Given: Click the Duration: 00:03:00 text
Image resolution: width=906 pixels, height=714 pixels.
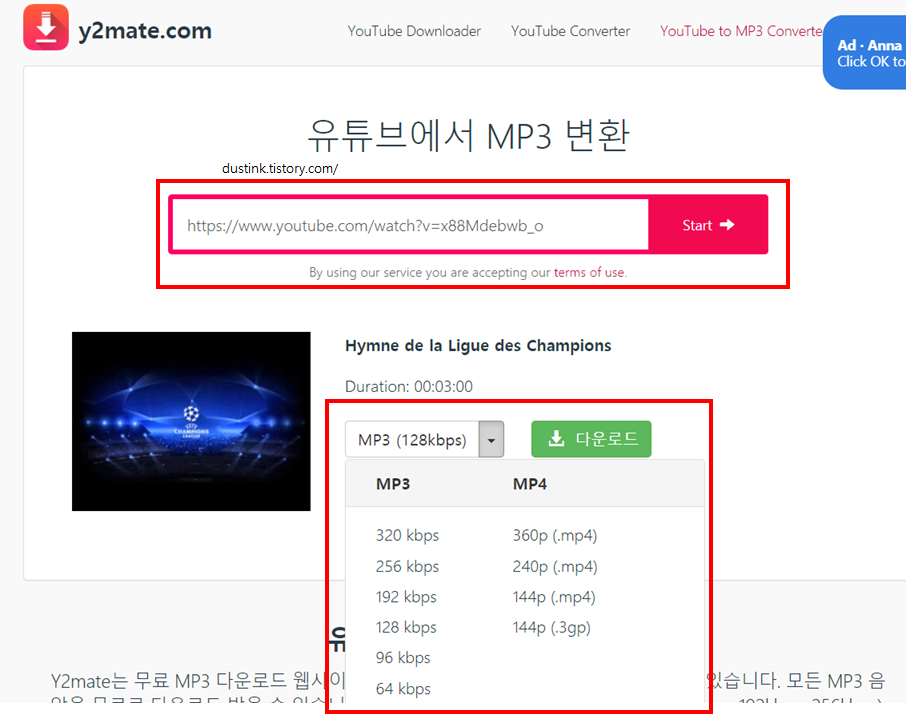Looking at the screenshot, I should pyautogui.click(x=409, y=386).
